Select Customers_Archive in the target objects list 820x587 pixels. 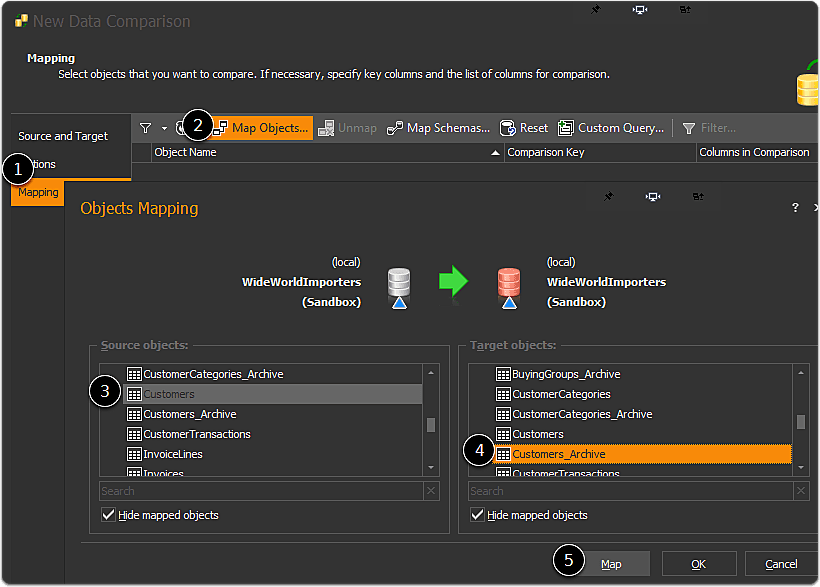coord(560,452)
